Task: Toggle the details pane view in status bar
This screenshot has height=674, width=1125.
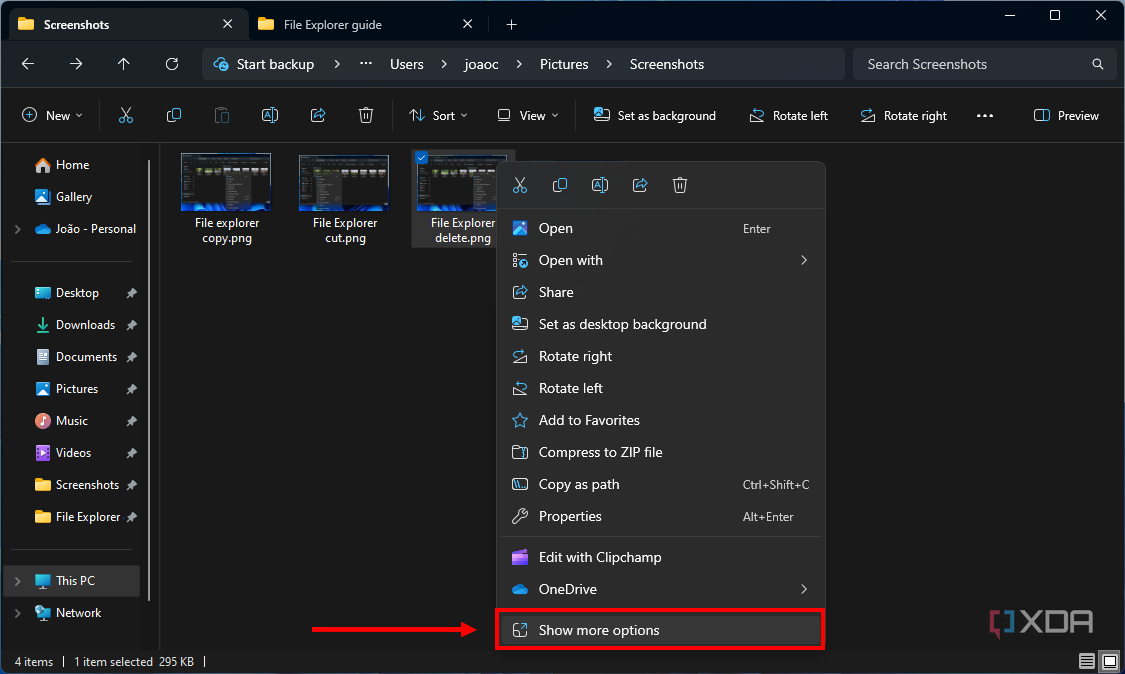Action: 1086,661
